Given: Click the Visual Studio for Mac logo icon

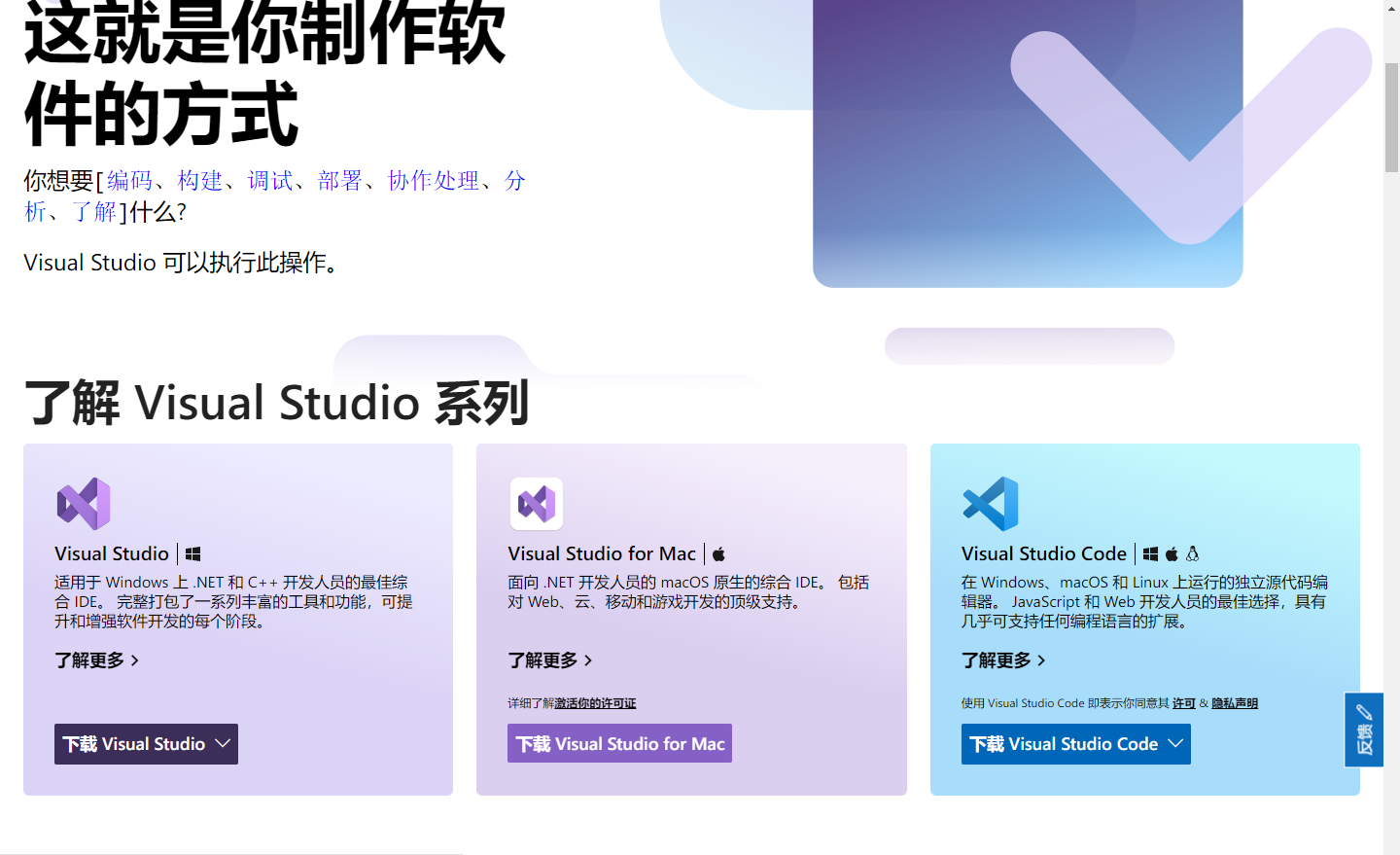Looking at the screenshot, I should tap(537, 504).
